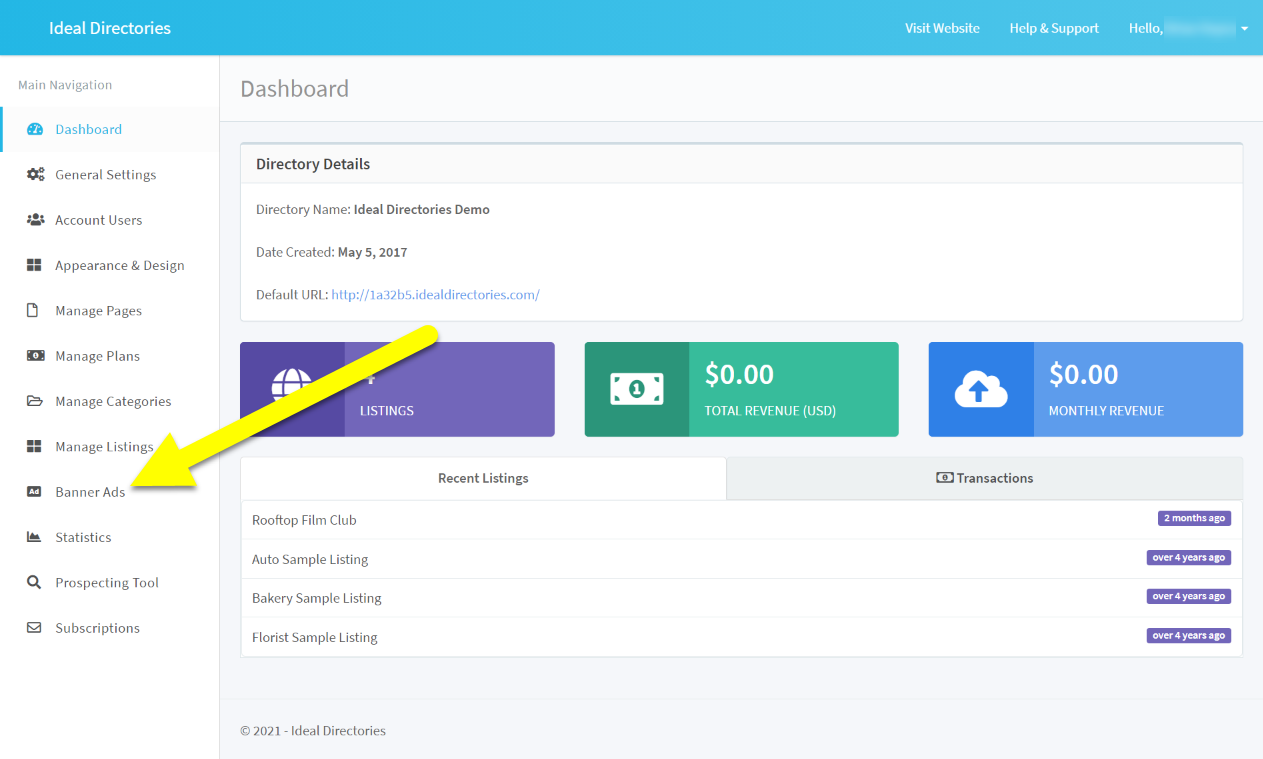Click the Manage Listings grid icon
1263x759 pixels.
click(34, 446)
